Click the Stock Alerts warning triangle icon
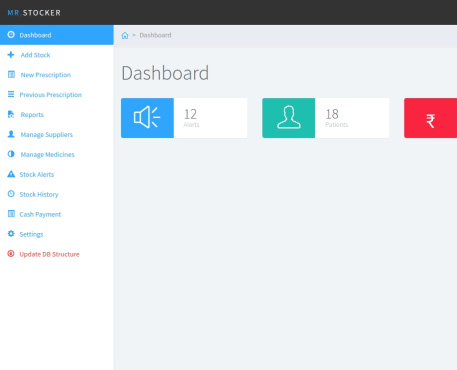The height and width of the screenshot is (370, 457). click(11, 174)
